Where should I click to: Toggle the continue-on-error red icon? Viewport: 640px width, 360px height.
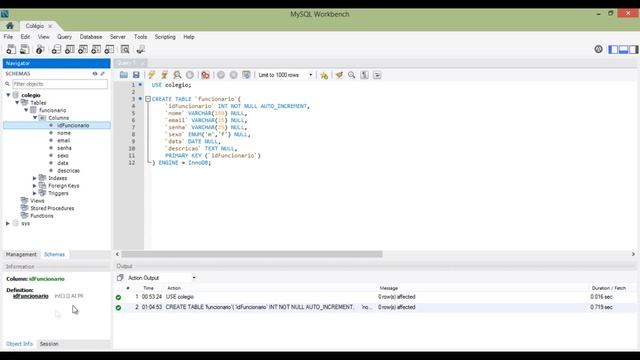point(205,75)
